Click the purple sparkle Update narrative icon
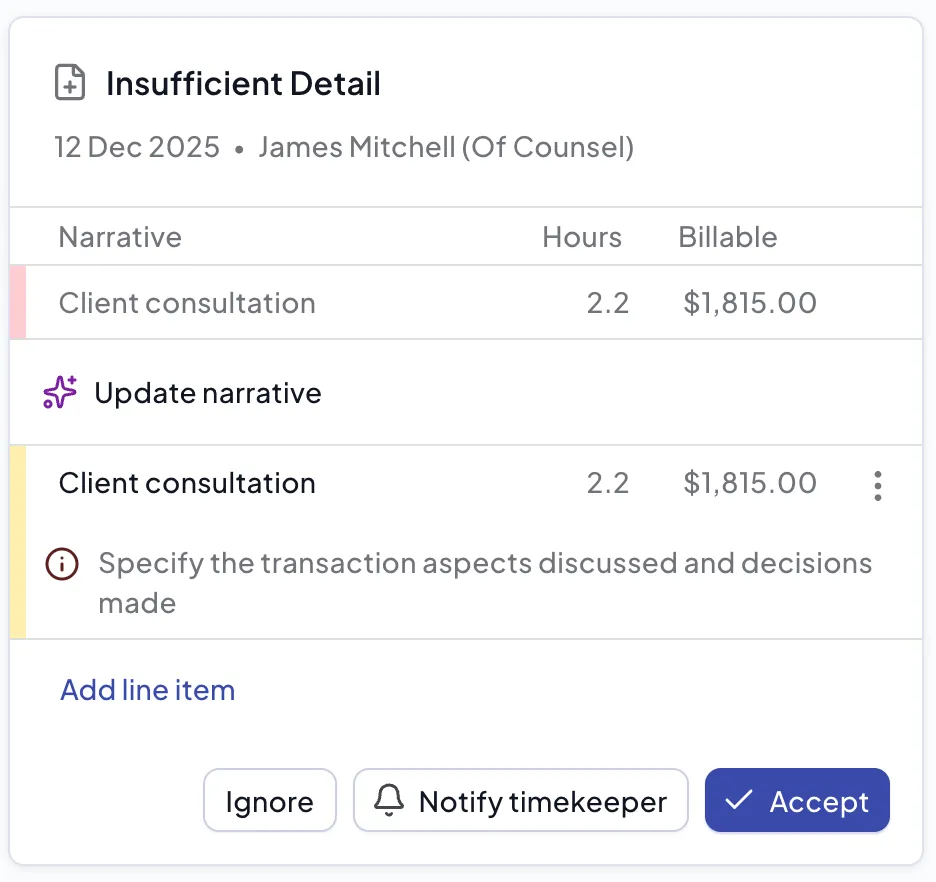 pos(60,393)
